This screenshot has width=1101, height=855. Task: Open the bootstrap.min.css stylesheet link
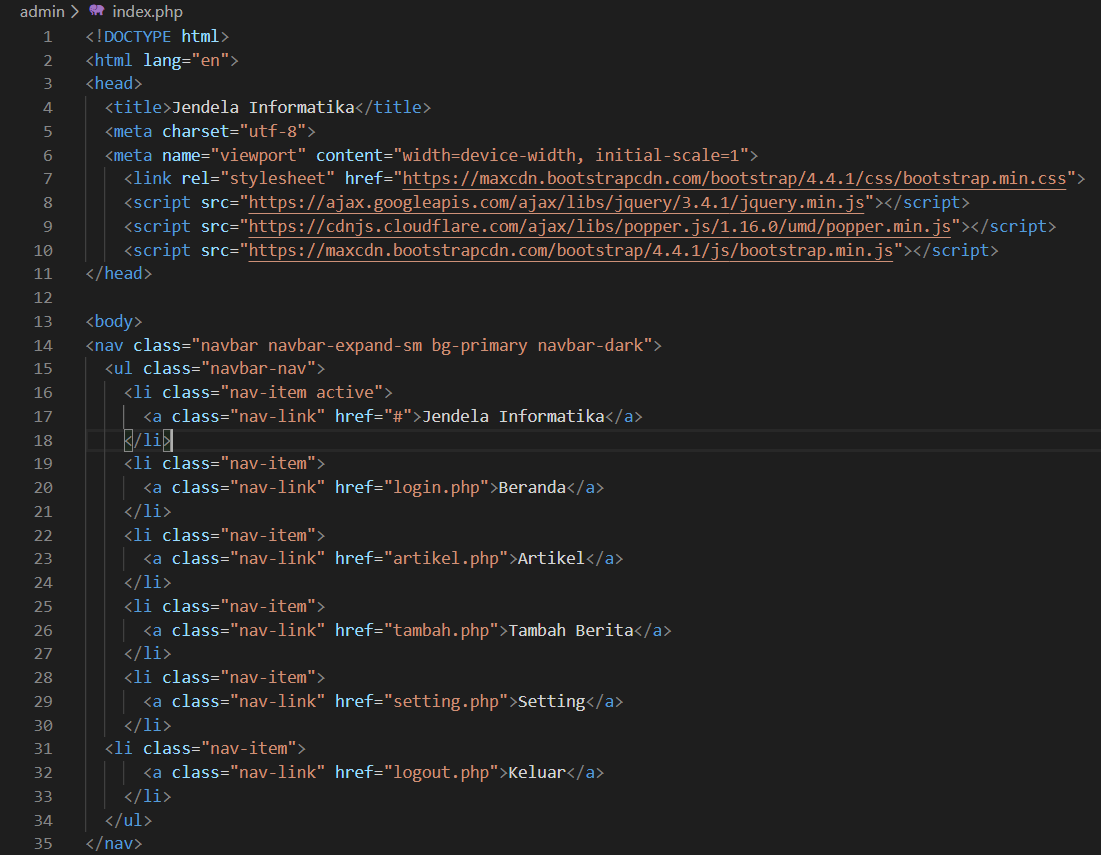[x=734, y=178]
